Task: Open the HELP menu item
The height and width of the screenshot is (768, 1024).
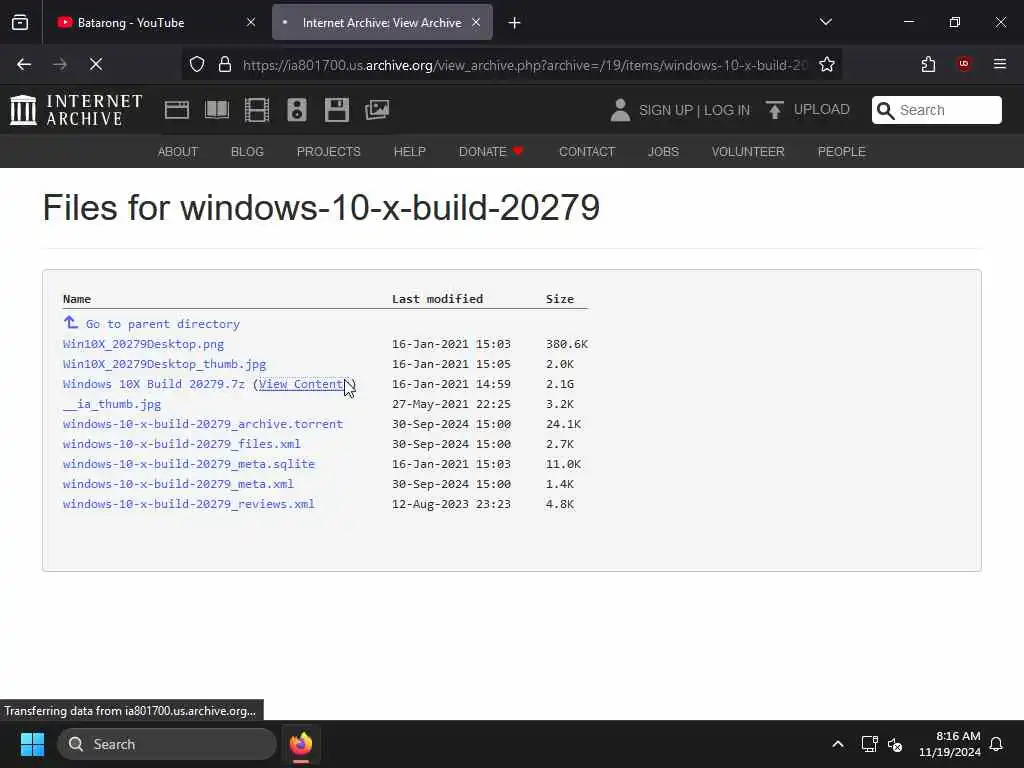Action: click(409, 152)
